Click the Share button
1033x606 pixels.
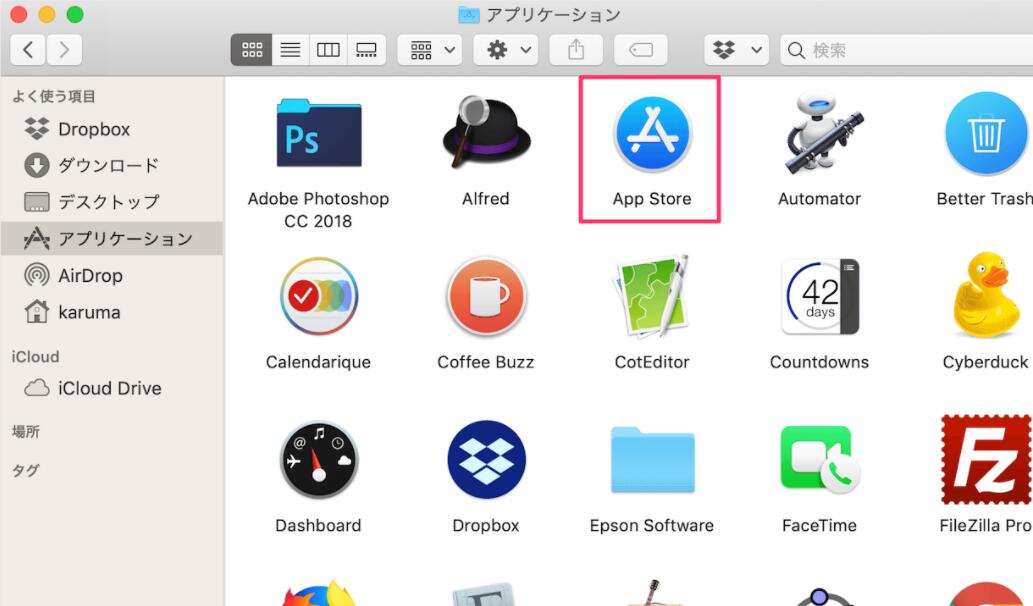575,49
